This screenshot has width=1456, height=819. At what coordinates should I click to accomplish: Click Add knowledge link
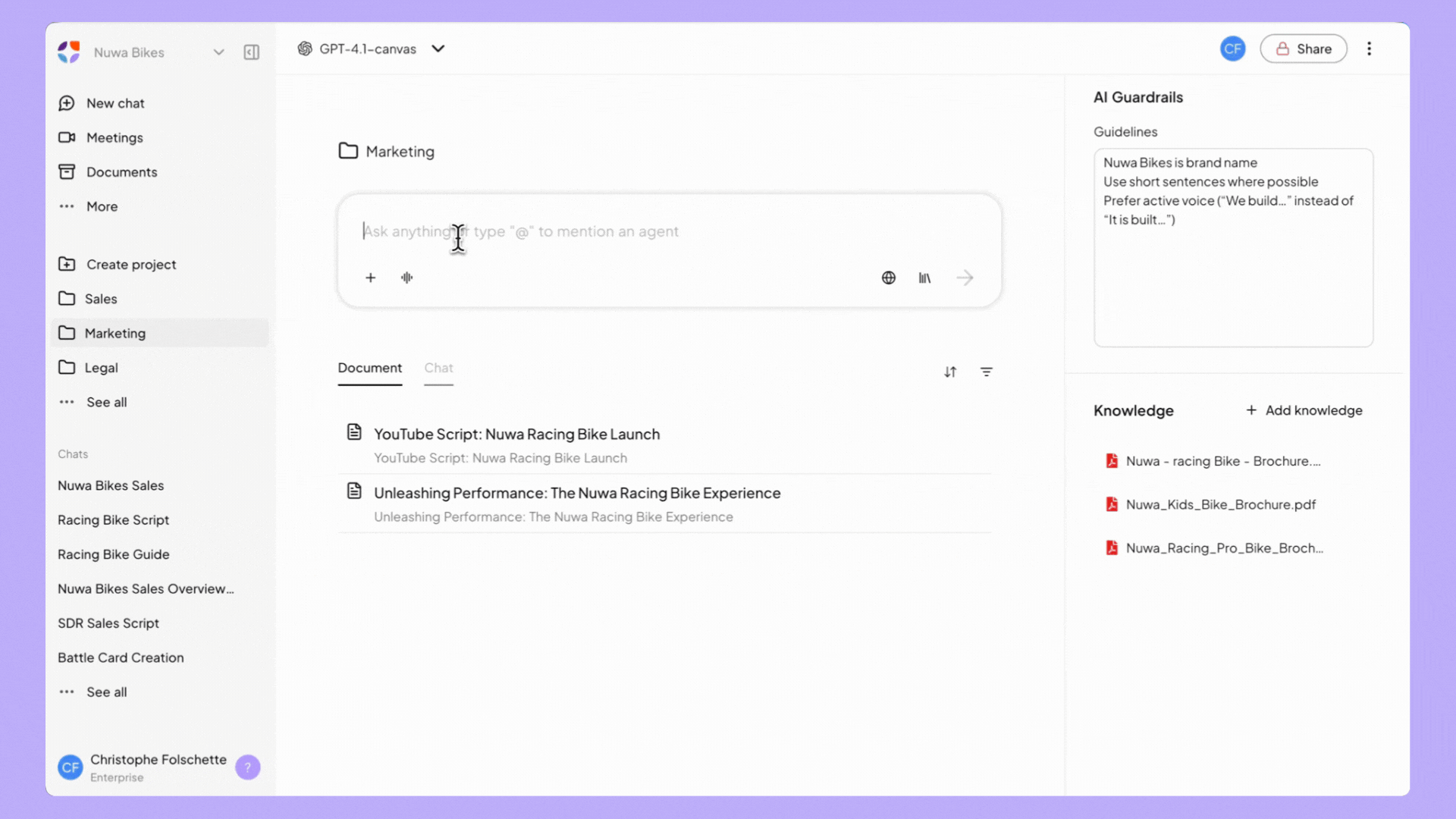click(1304, 410)
